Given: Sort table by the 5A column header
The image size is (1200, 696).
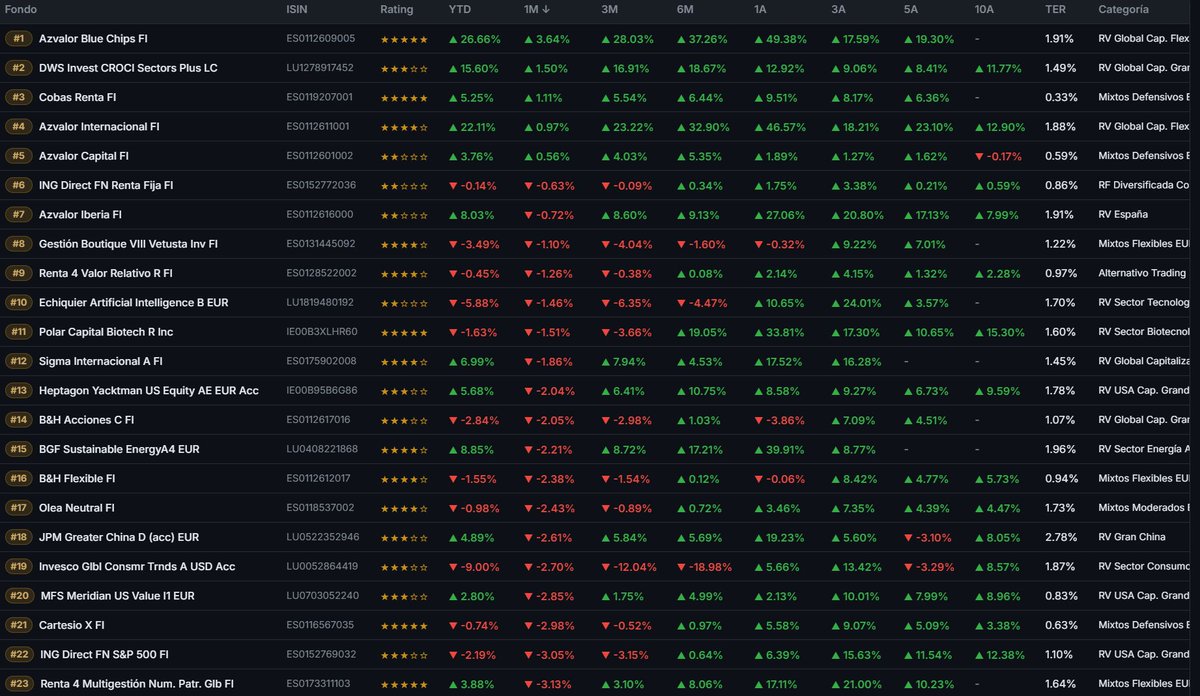Looking at the screenshot, I should tap(911, 9).
